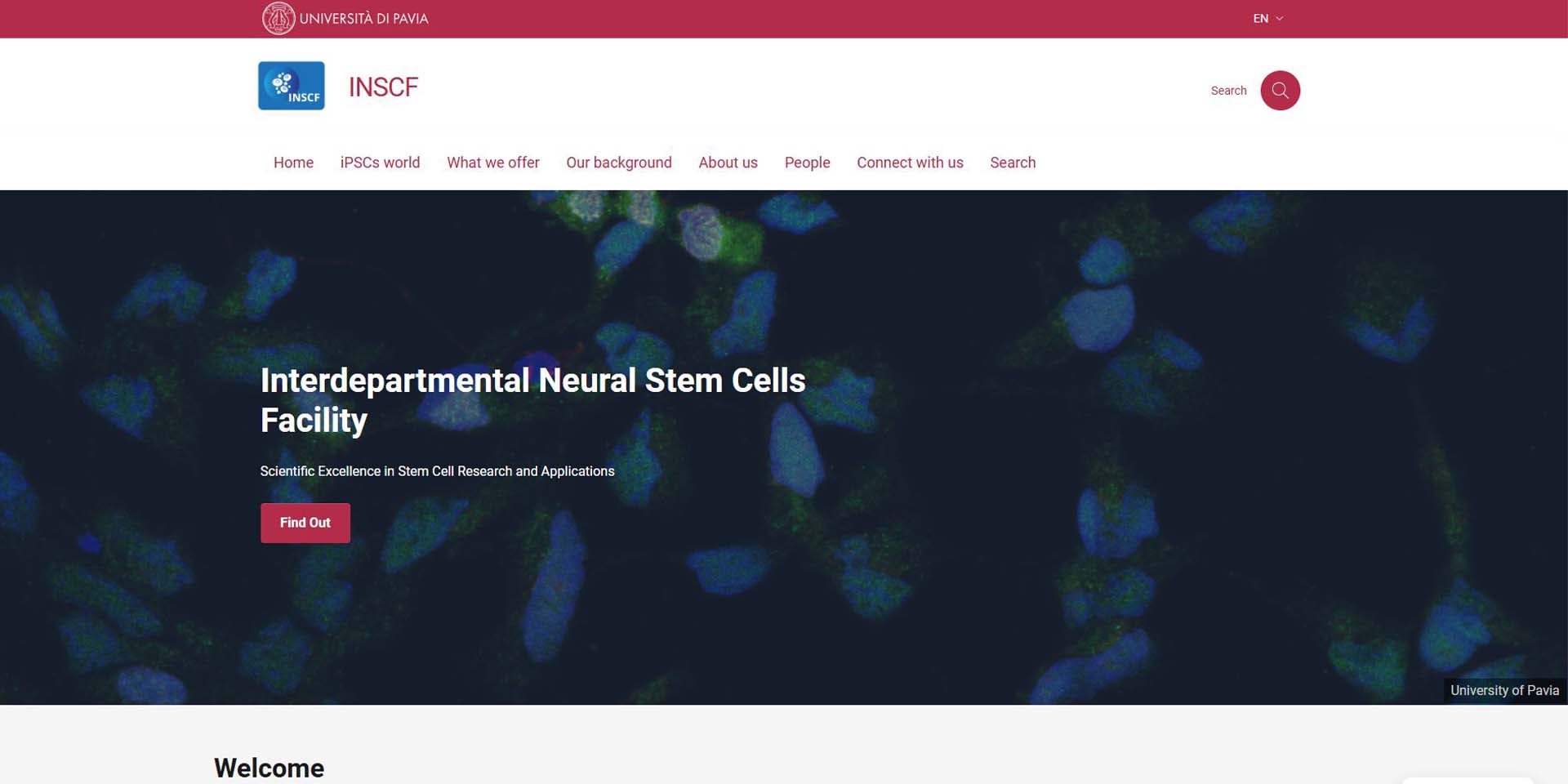Open Connect with us menu item

pos(910,163)
